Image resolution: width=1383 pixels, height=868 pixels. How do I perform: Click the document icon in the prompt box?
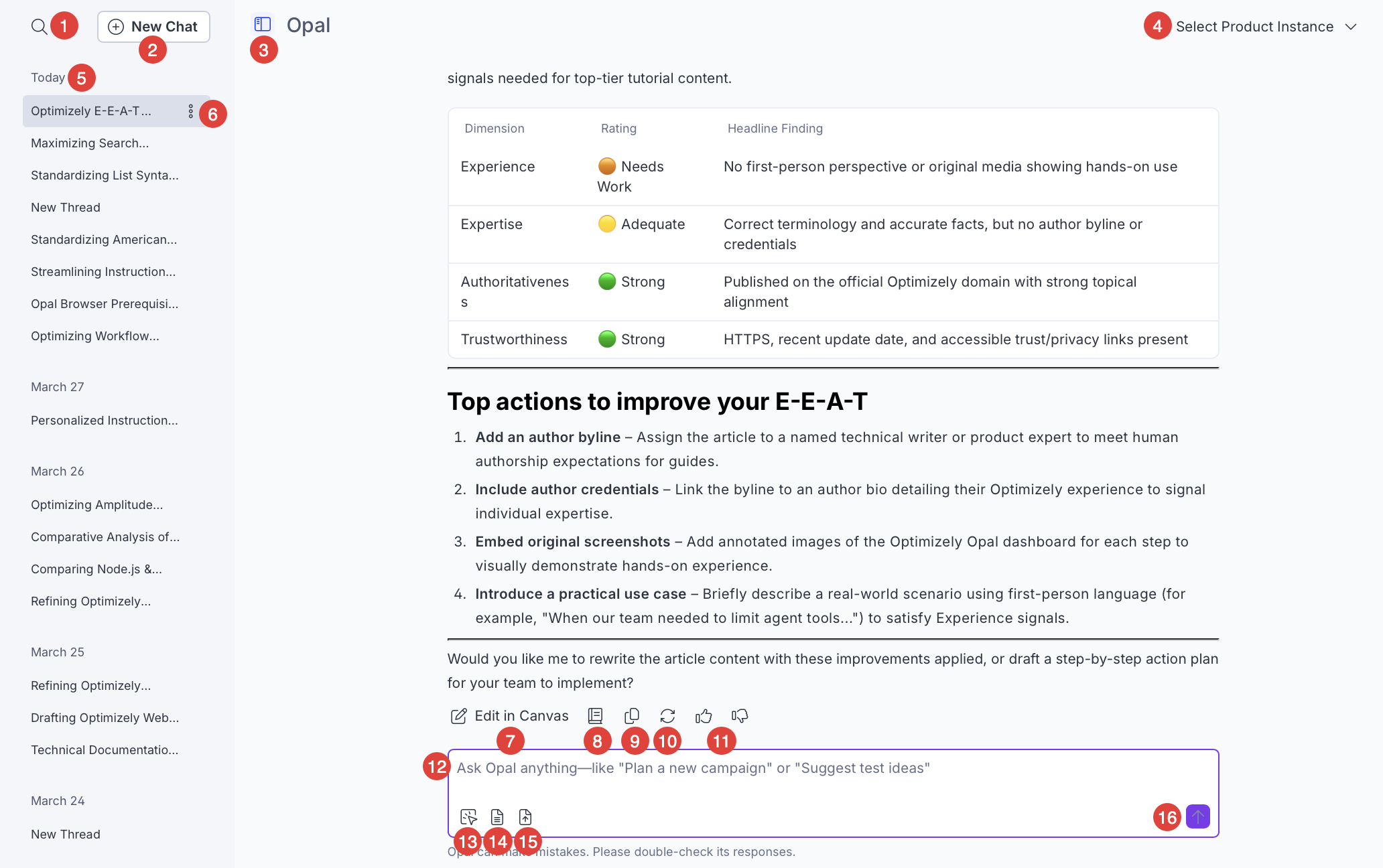(497, 817)
